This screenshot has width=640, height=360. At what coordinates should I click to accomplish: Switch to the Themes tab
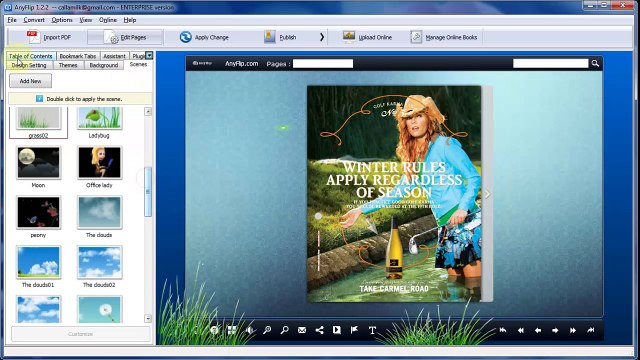(x=68, y=65)
